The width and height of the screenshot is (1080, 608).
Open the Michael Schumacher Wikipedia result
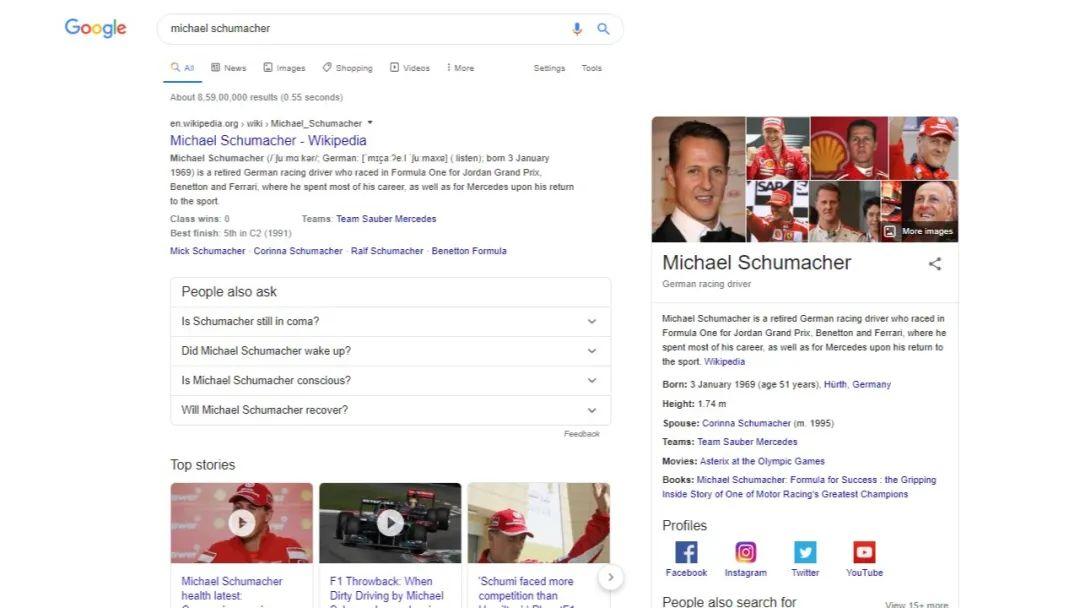point(268,140)
